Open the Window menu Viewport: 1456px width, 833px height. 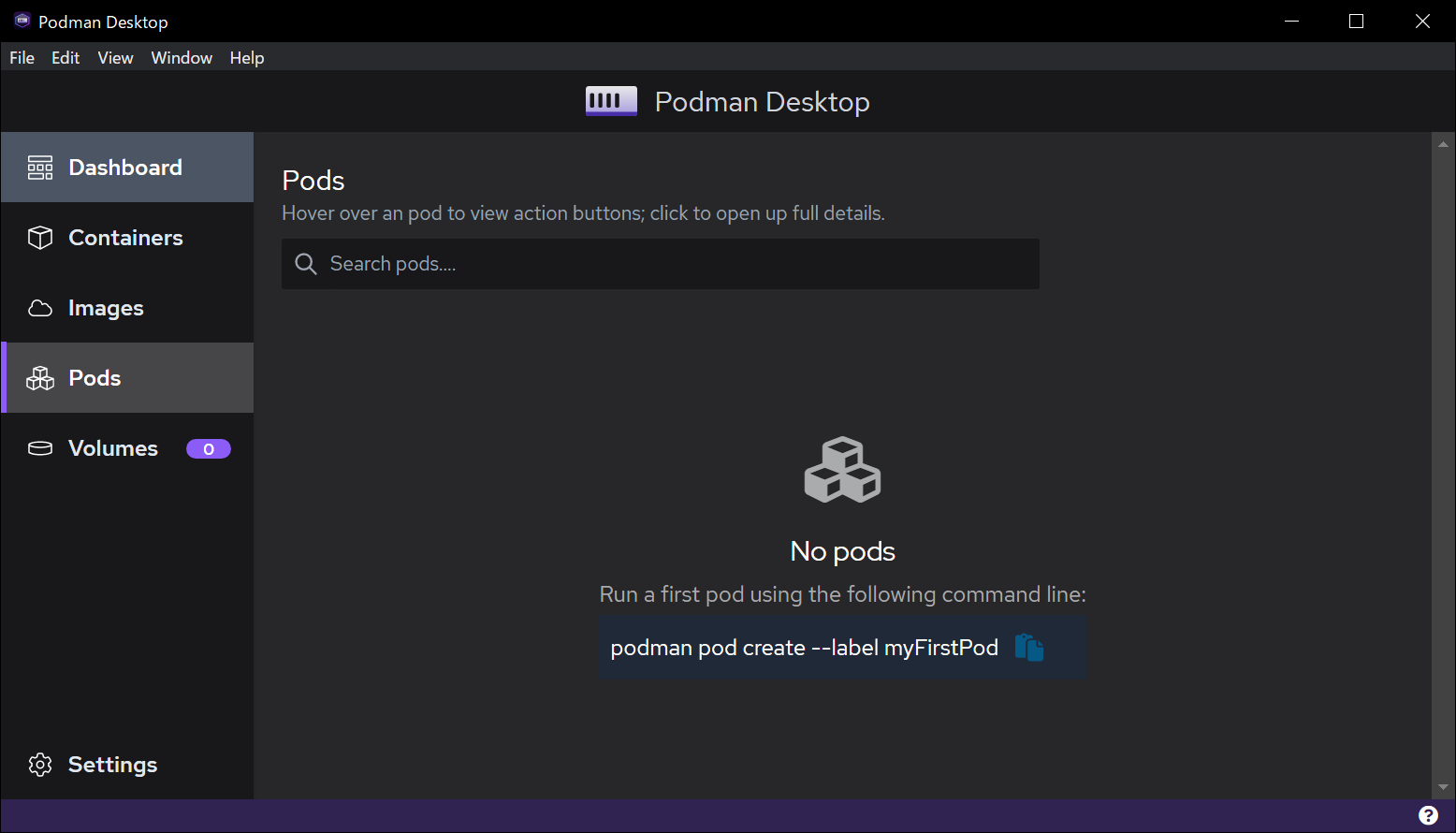coord(182,58)
